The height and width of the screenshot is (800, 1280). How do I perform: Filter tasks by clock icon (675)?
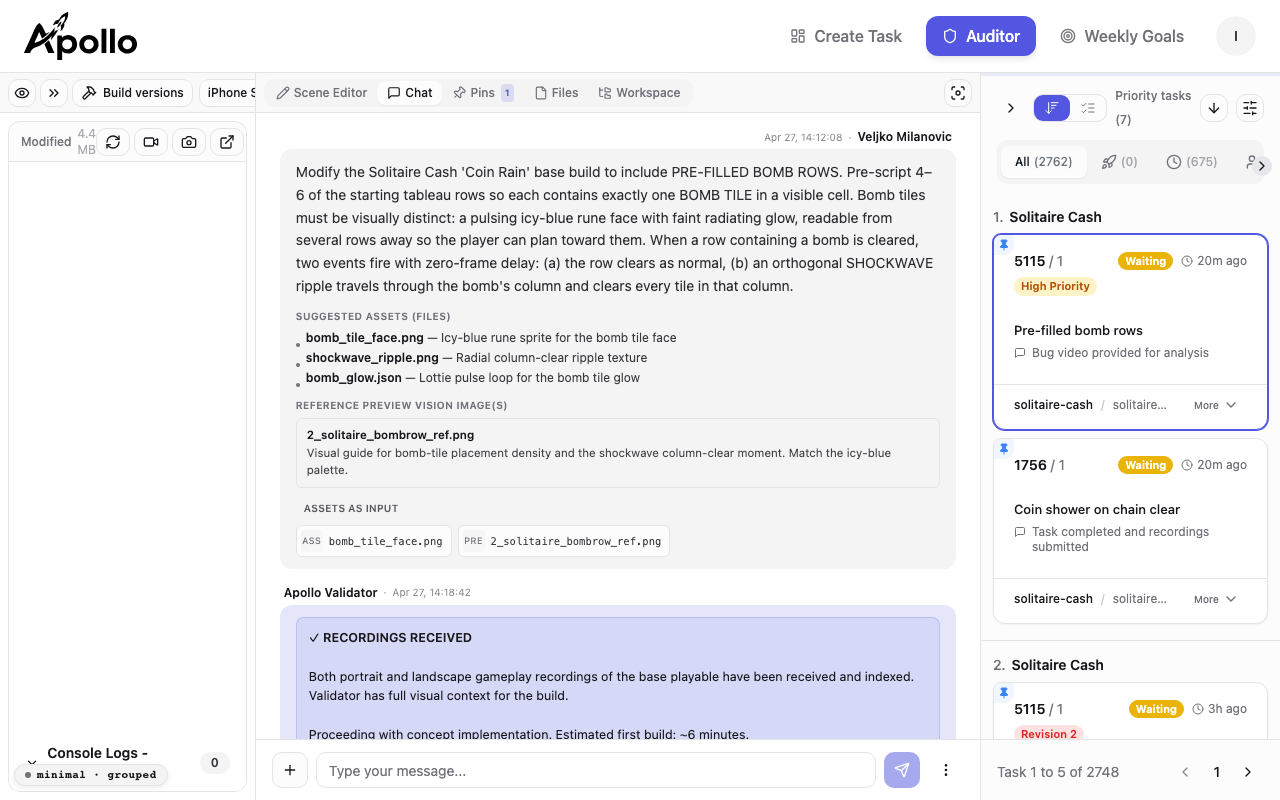coord(1192,162)
